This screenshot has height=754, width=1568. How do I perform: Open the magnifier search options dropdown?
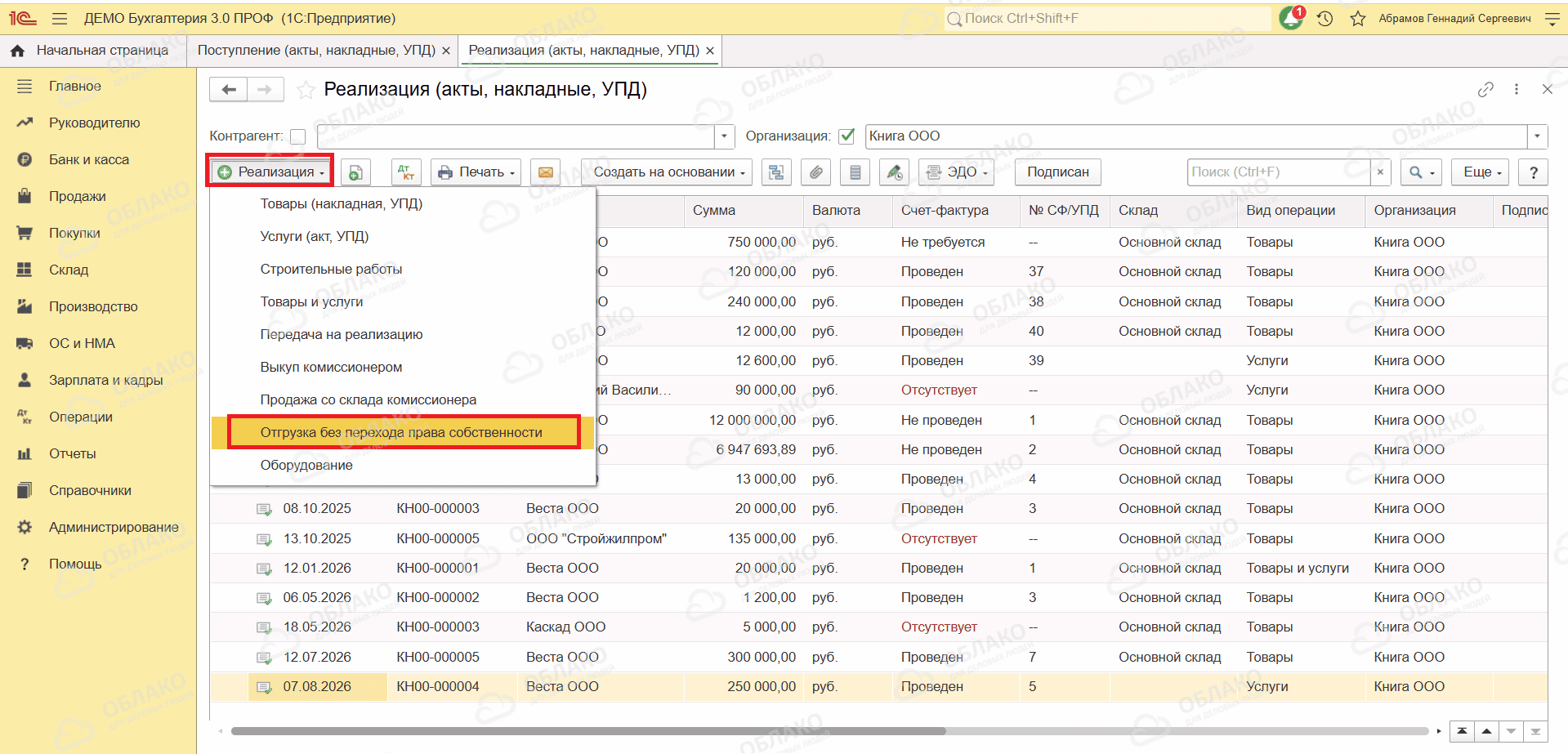coord(1422,172)
